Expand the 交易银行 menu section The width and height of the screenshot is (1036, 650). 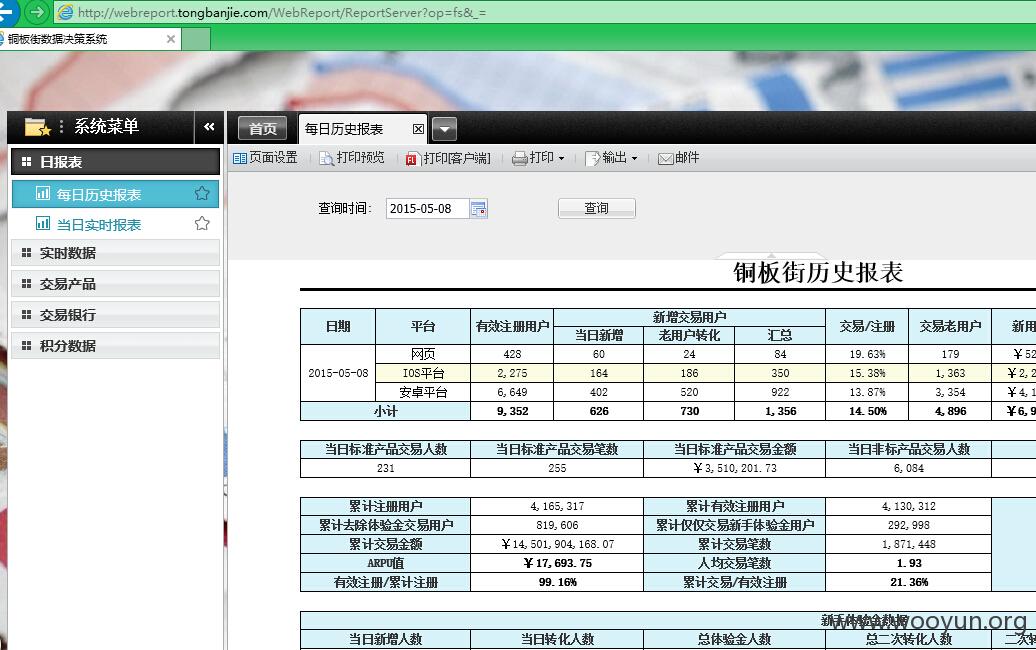click(115, 315)
